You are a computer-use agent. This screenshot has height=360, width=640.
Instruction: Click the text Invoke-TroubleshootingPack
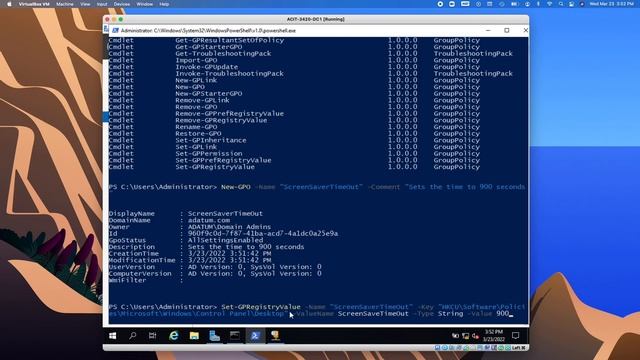coord(229,73)
